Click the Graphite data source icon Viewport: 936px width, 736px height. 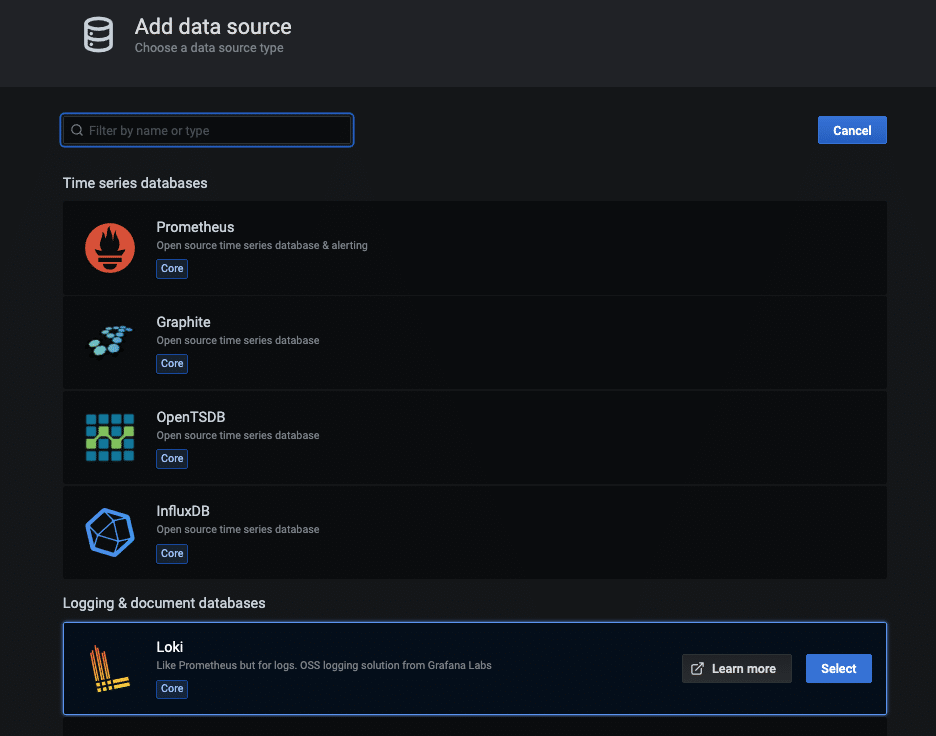[x=109, y=342]
